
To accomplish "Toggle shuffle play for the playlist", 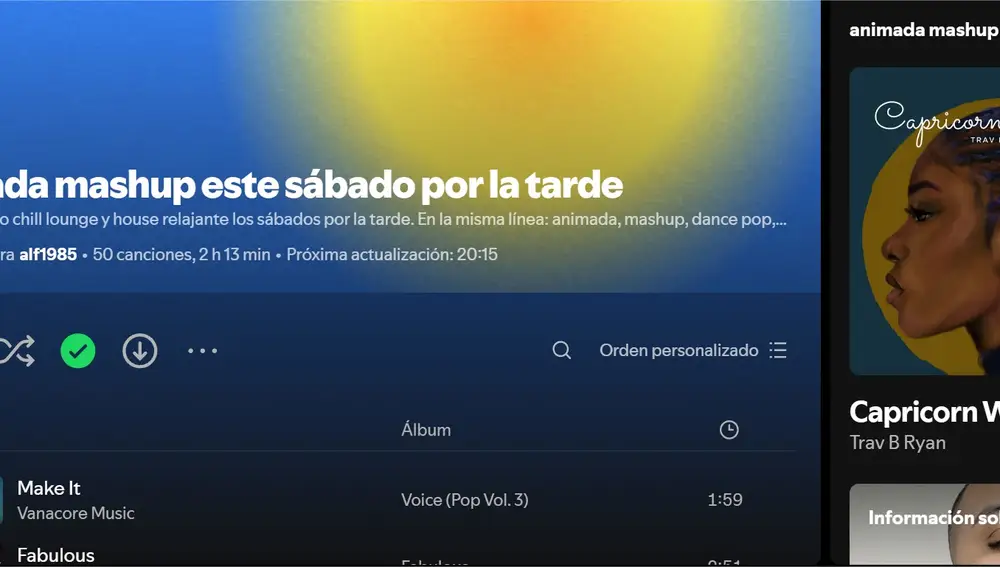I will tap(17, 351).
